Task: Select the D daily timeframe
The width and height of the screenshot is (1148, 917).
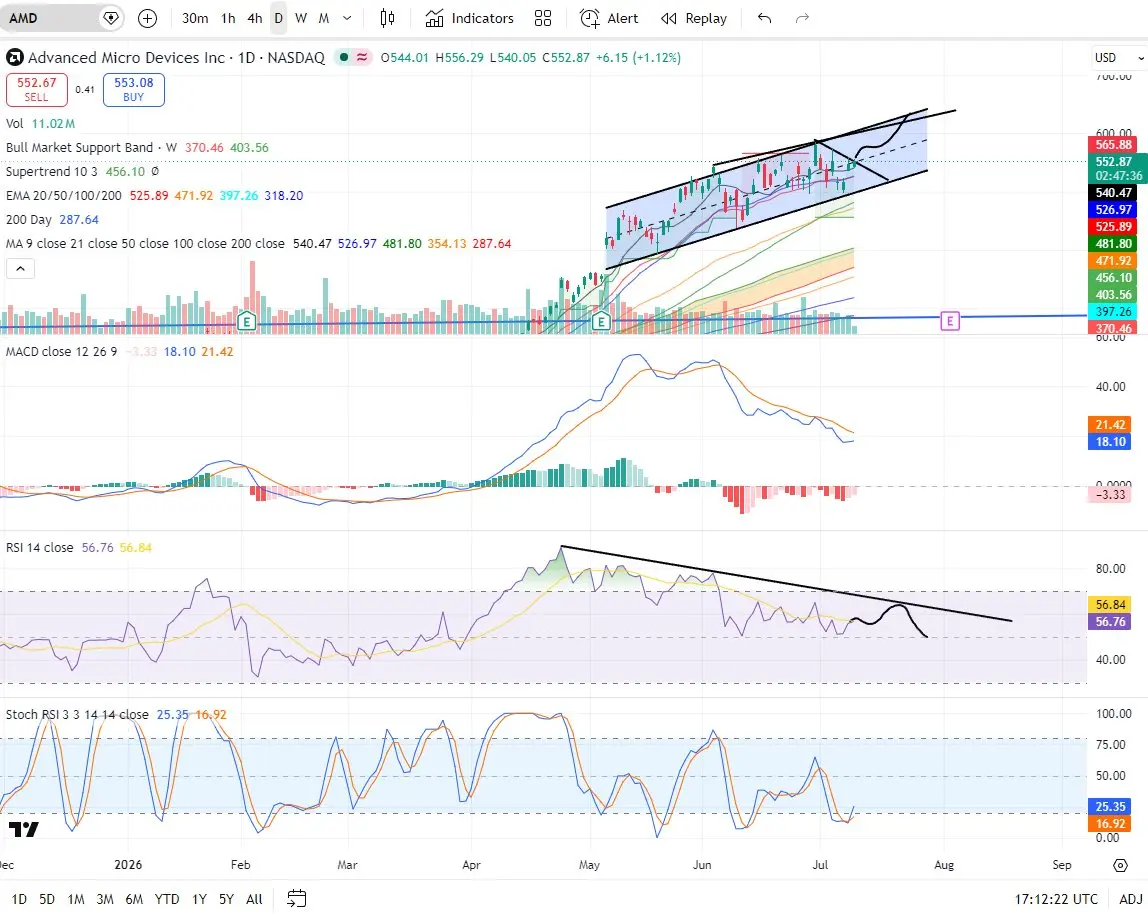Action: pyautogui.click(x=278, y=18)
